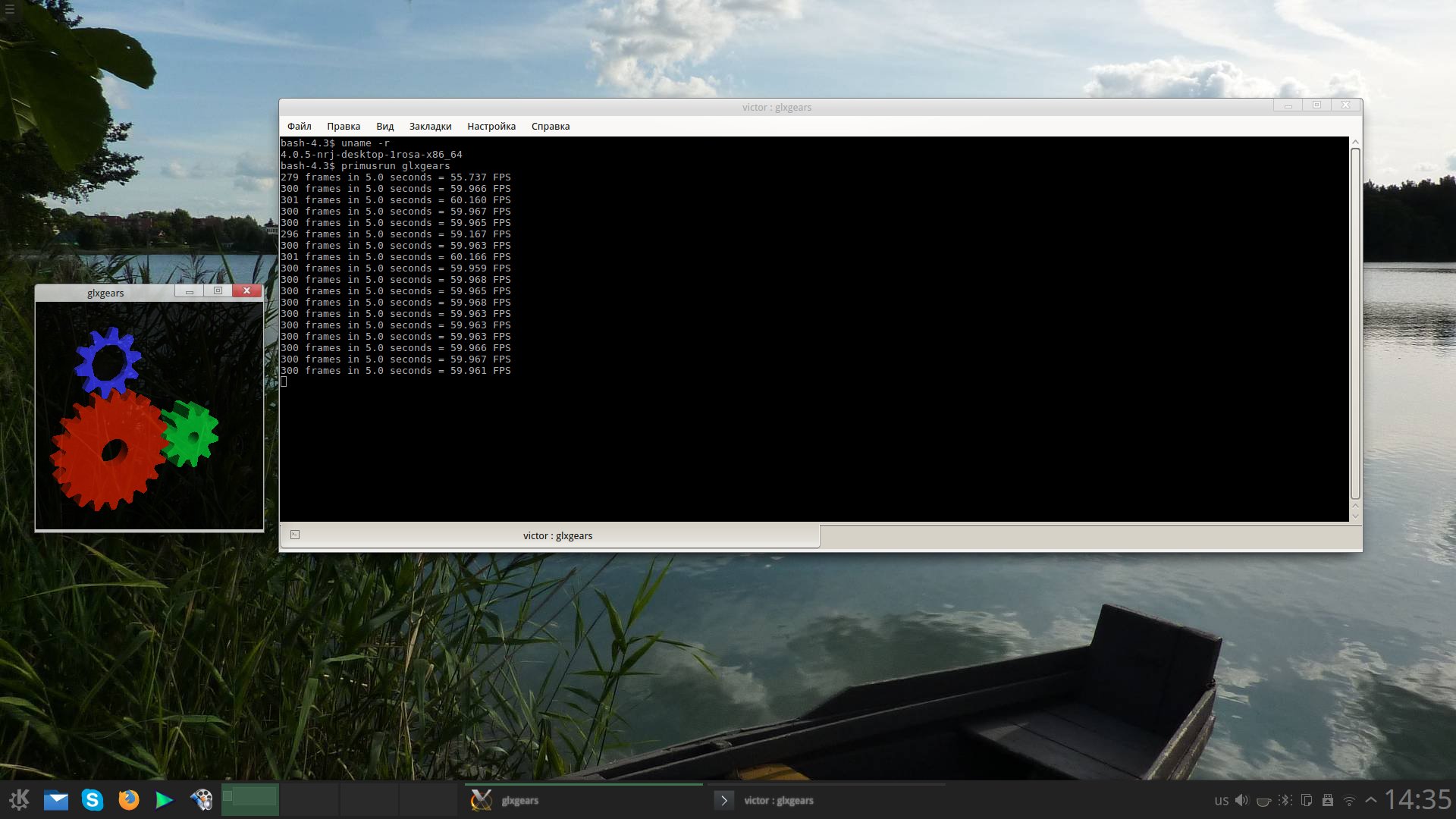Launch the mail client from the taskbar
This screenshot has width=1456, height=819.
(55, 799)
